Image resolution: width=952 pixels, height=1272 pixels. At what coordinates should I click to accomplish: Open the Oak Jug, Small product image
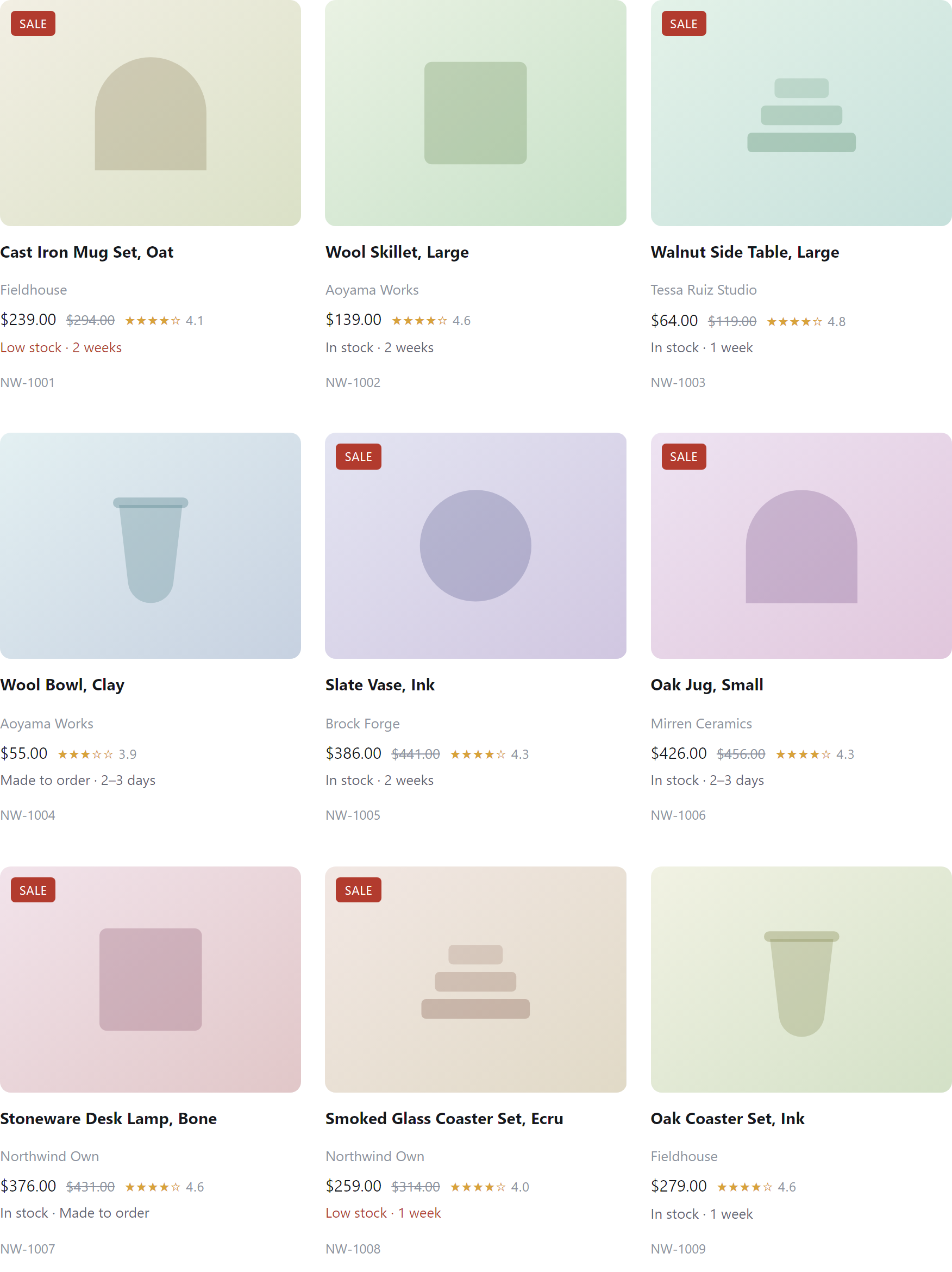801,546
